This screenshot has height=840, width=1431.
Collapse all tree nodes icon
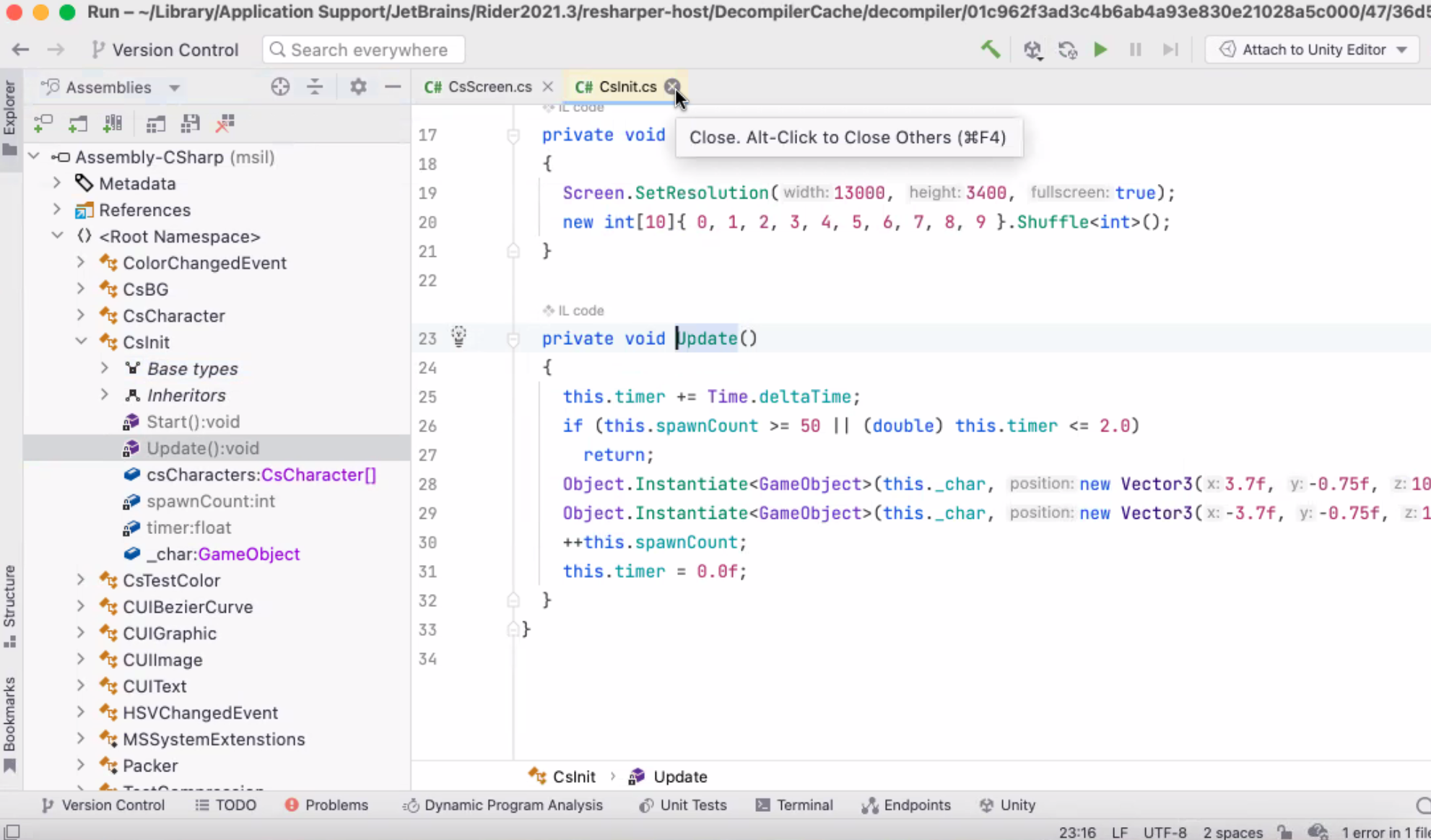point(315,87)
